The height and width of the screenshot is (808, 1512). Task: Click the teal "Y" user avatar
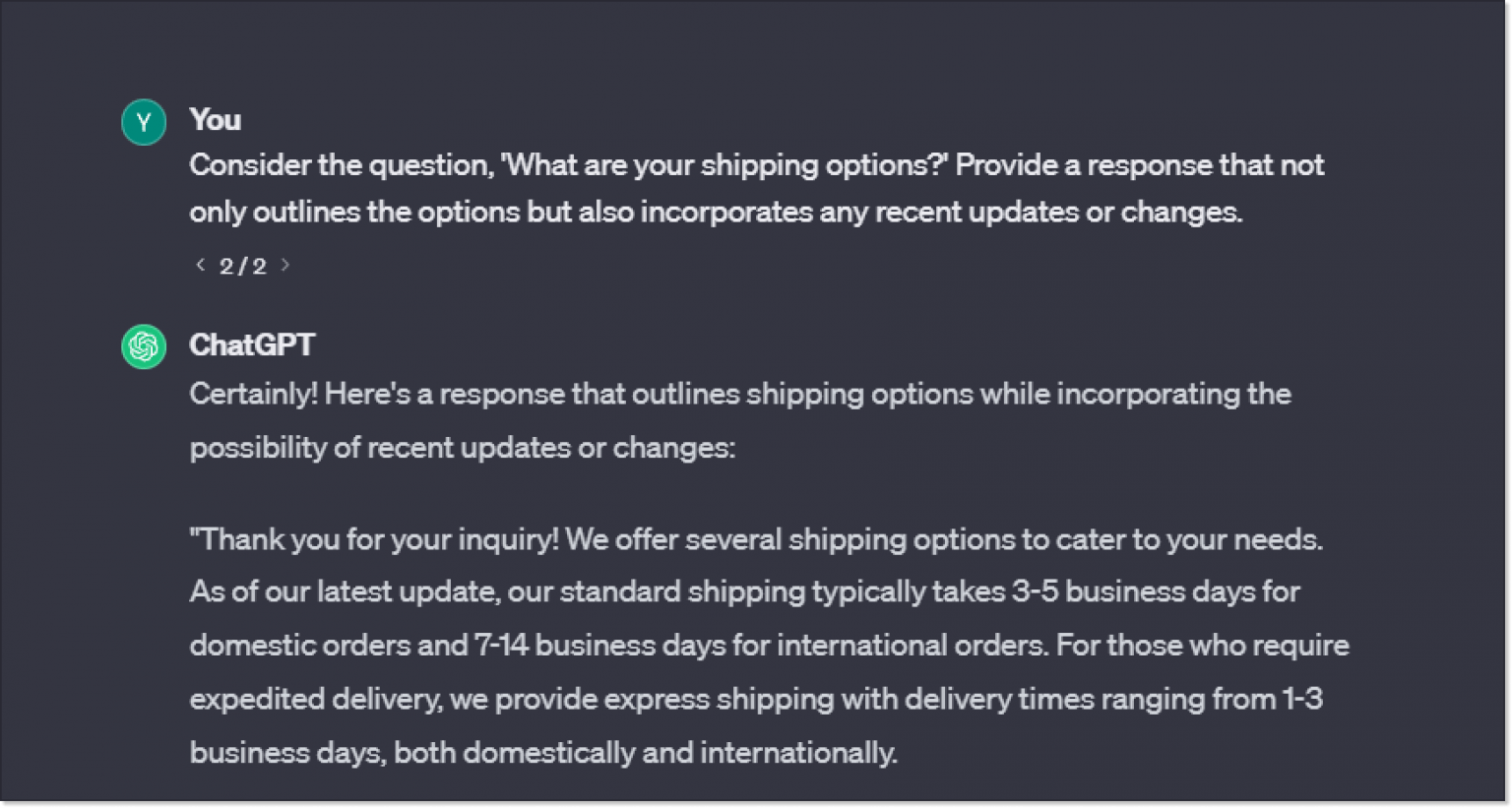click(144, 122)
